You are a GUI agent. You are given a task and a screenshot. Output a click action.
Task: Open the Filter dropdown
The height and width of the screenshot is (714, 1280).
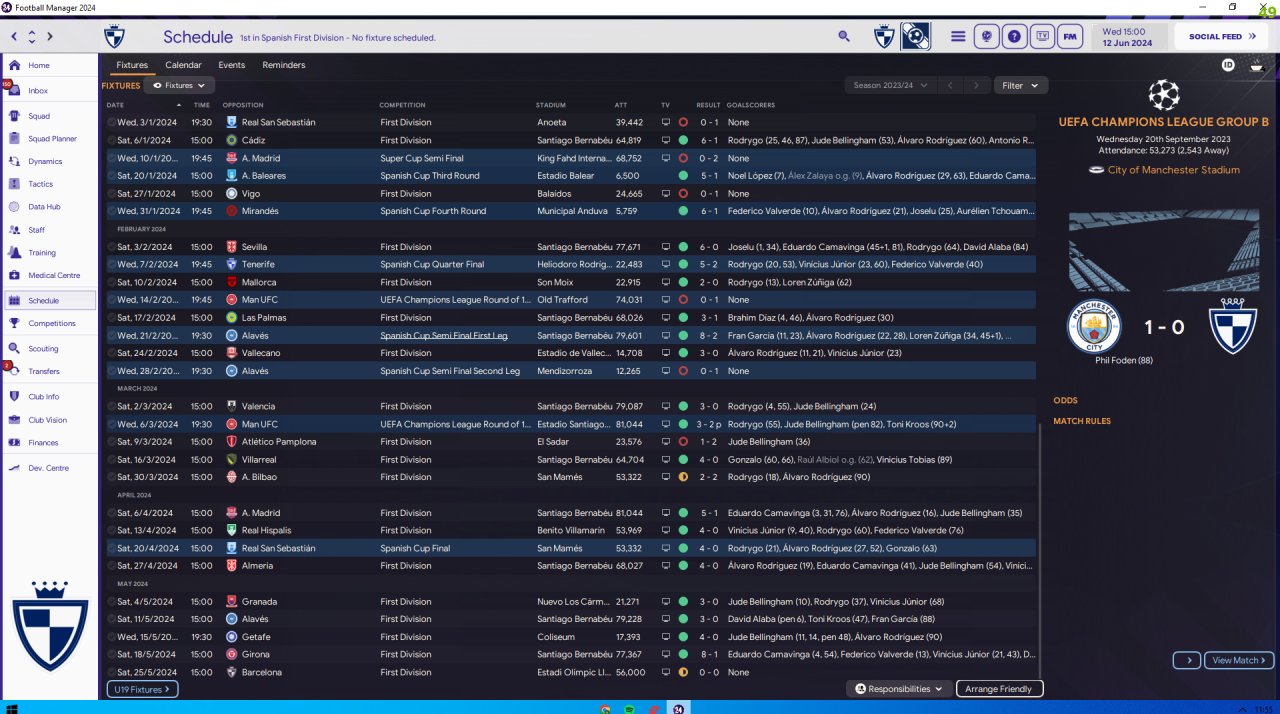tap(1020, 86)
